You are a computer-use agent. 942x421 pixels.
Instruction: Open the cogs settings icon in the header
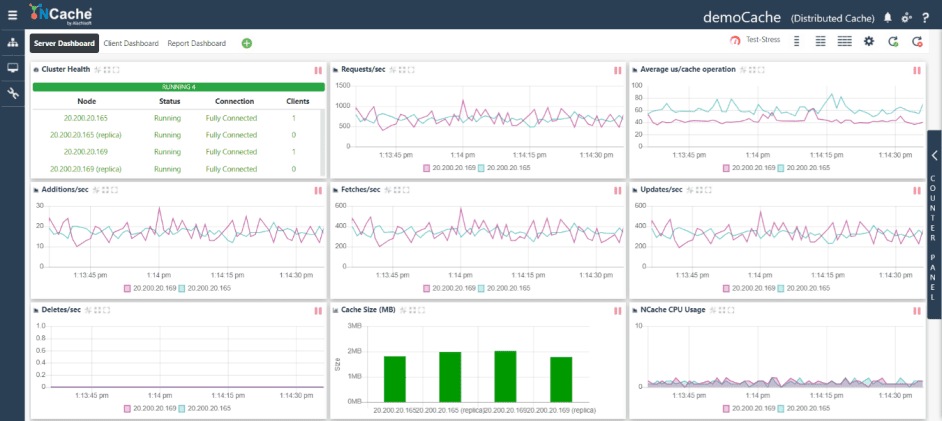point(907,18)
